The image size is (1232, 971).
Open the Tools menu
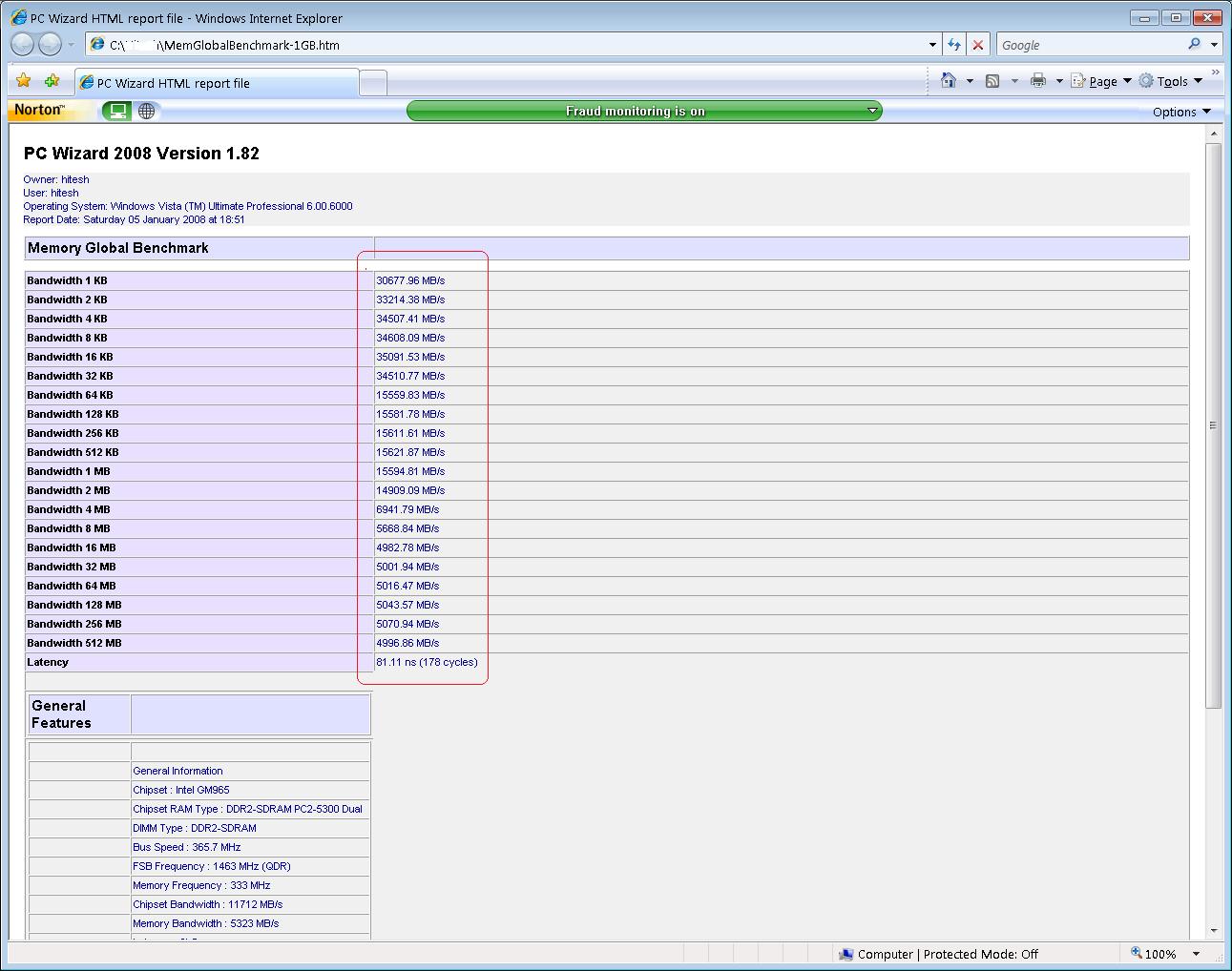tap(1171, 81)
